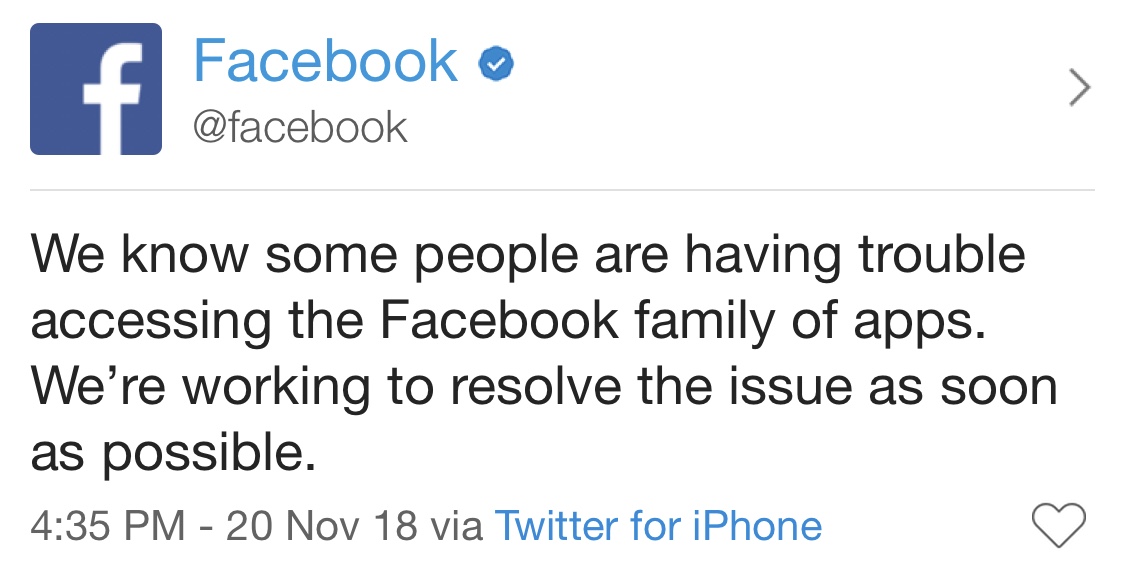Select the @facebook handle
Viewport: 1125px width, 572px height.
(300, 128)
